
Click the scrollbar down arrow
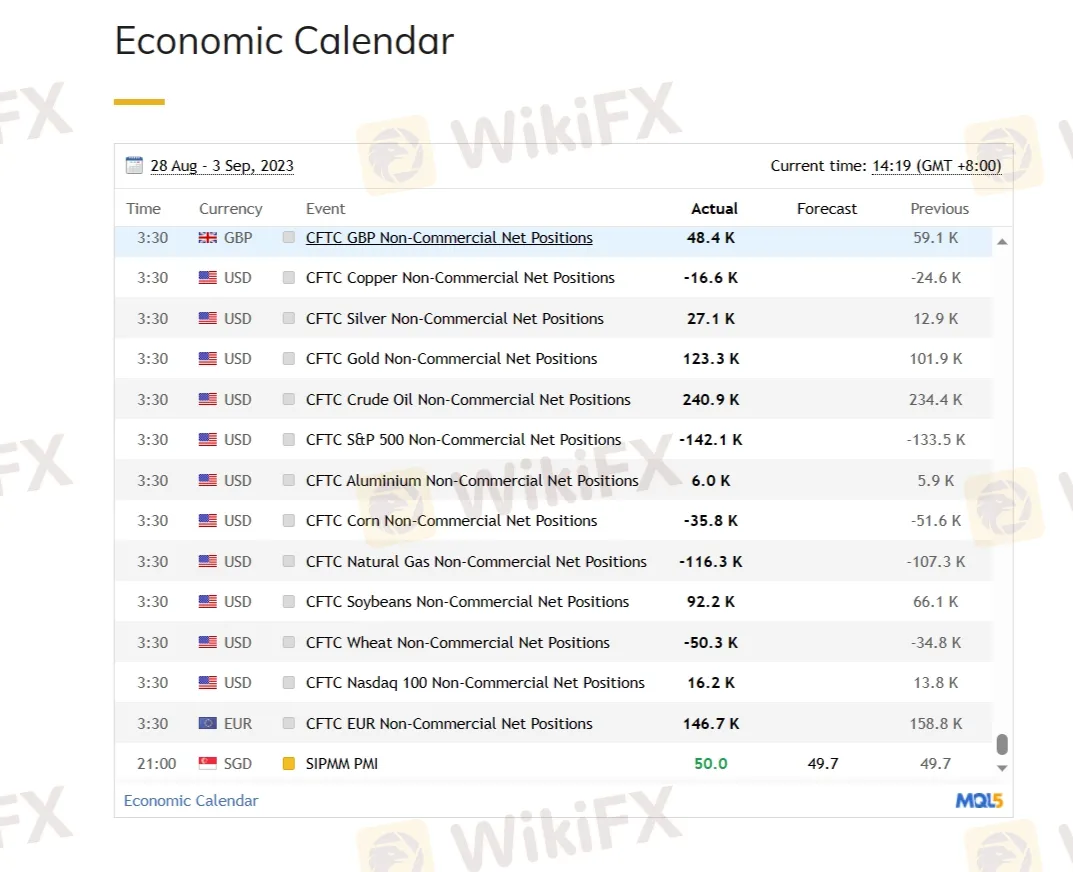[1002, 769]
